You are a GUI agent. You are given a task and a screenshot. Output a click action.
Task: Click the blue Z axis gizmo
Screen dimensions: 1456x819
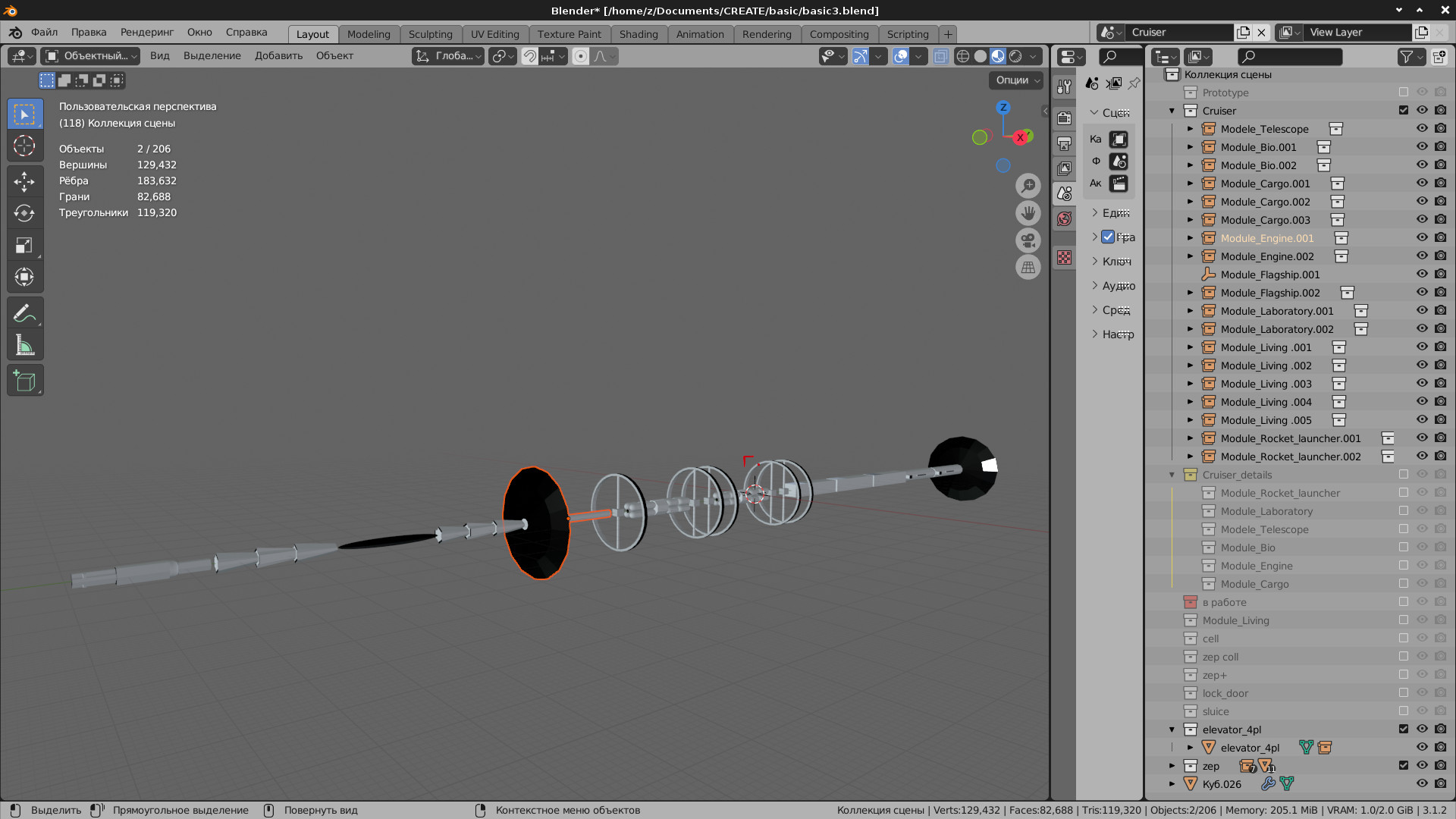coord(1003,107)
